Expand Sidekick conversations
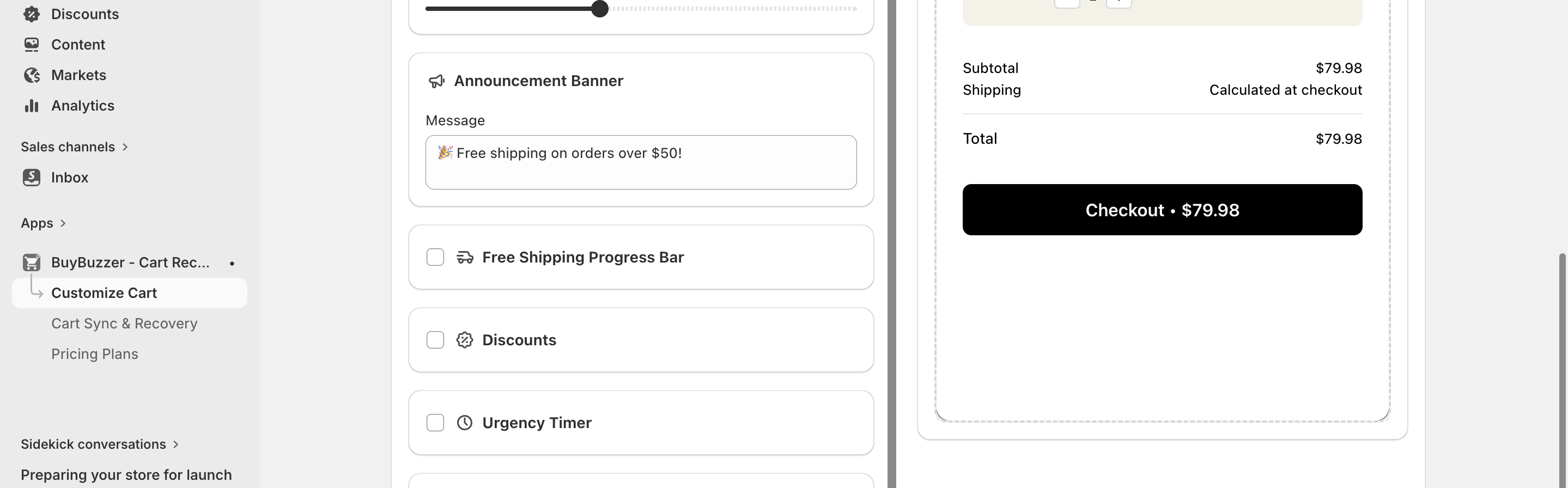Viewport: 1568px width, 488px height. coord(176,444)
